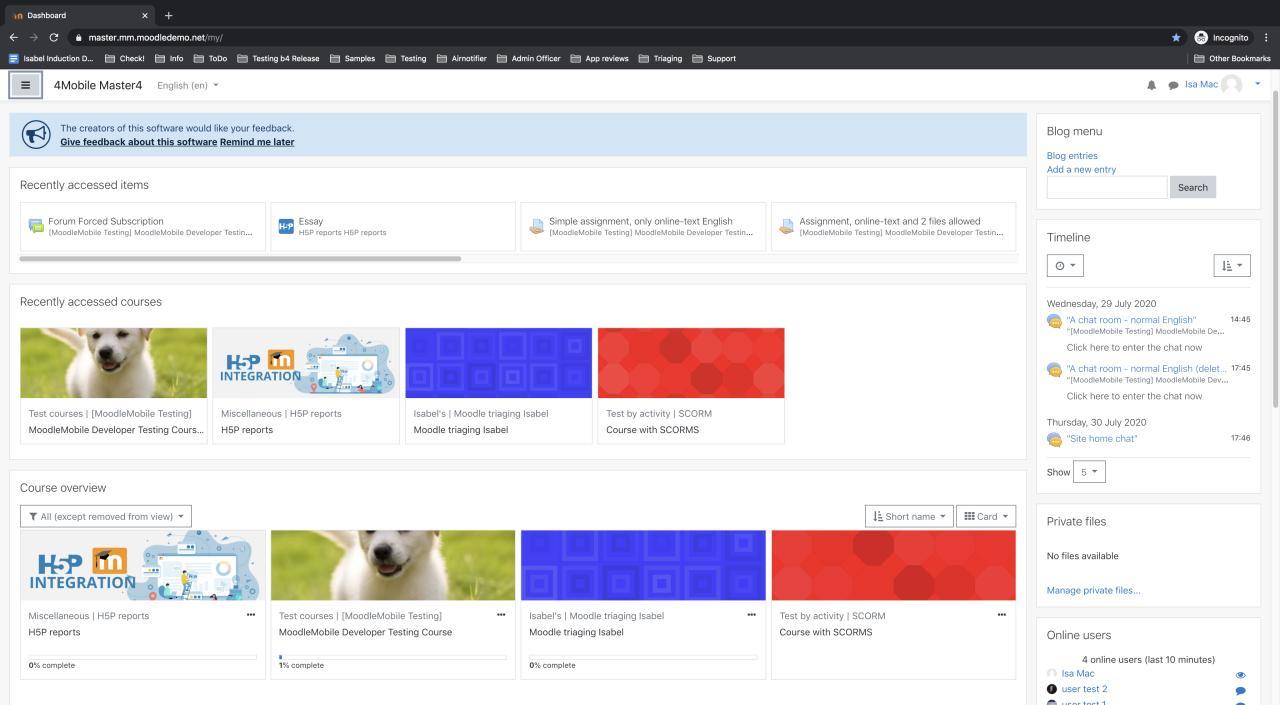Open A chat room - normal English 17:45 link
The image size is (1280, 705).
[1146, 368]
